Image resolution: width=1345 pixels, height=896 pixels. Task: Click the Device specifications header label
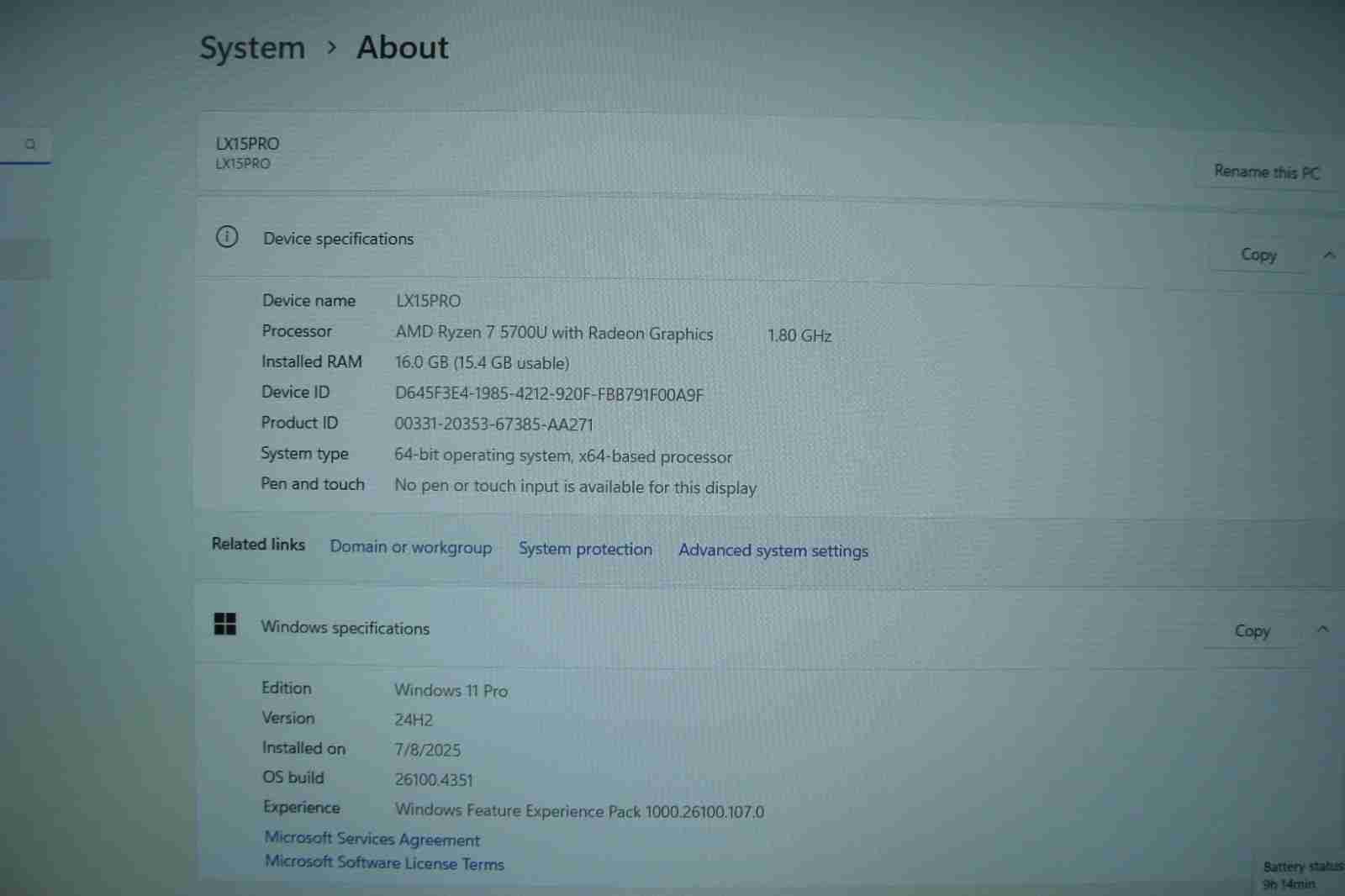pyautogui.click(x=338, y=239)
